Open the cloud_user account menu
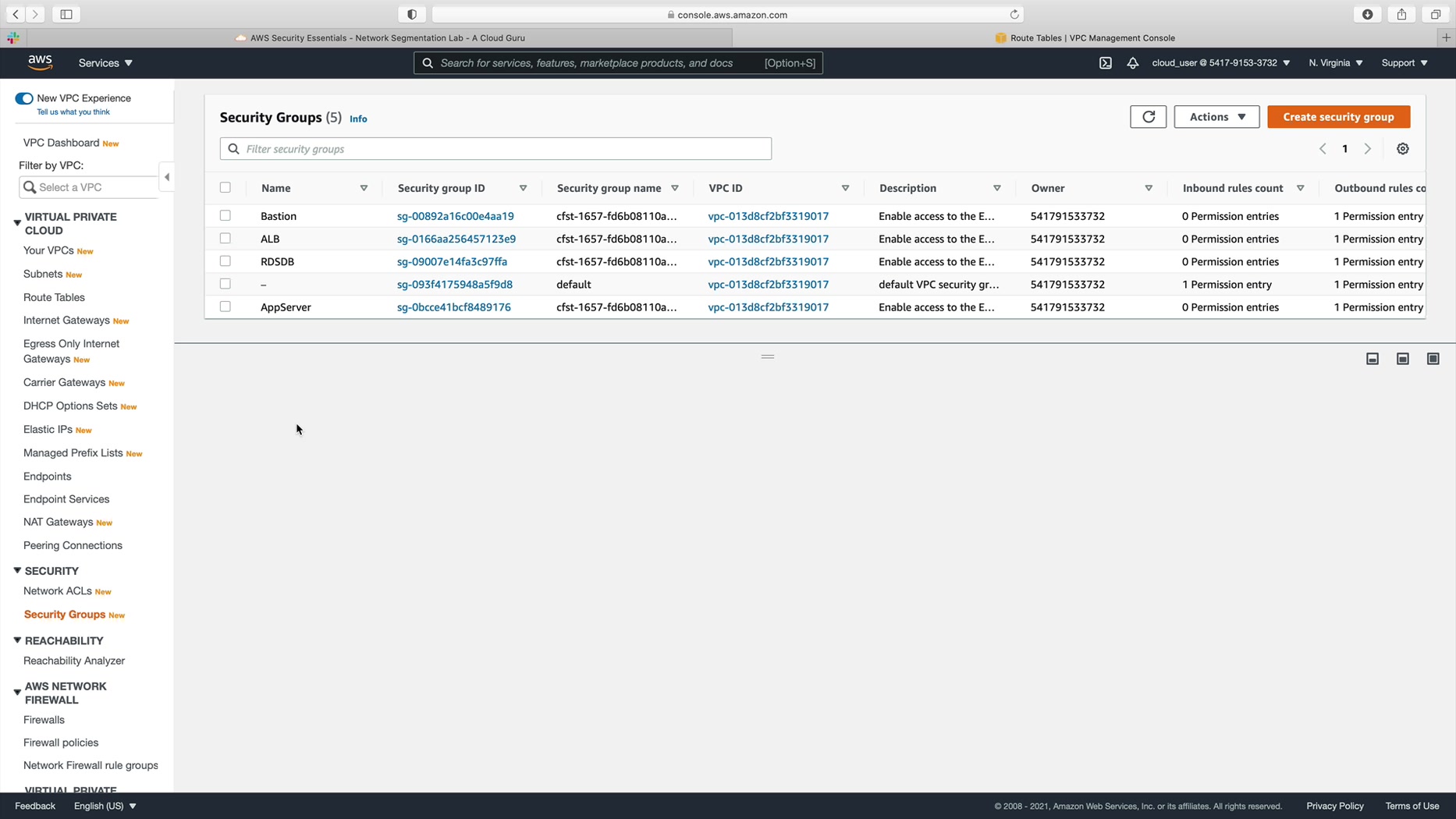Viewport: 1456px width, 819px height. (1221, 63)
